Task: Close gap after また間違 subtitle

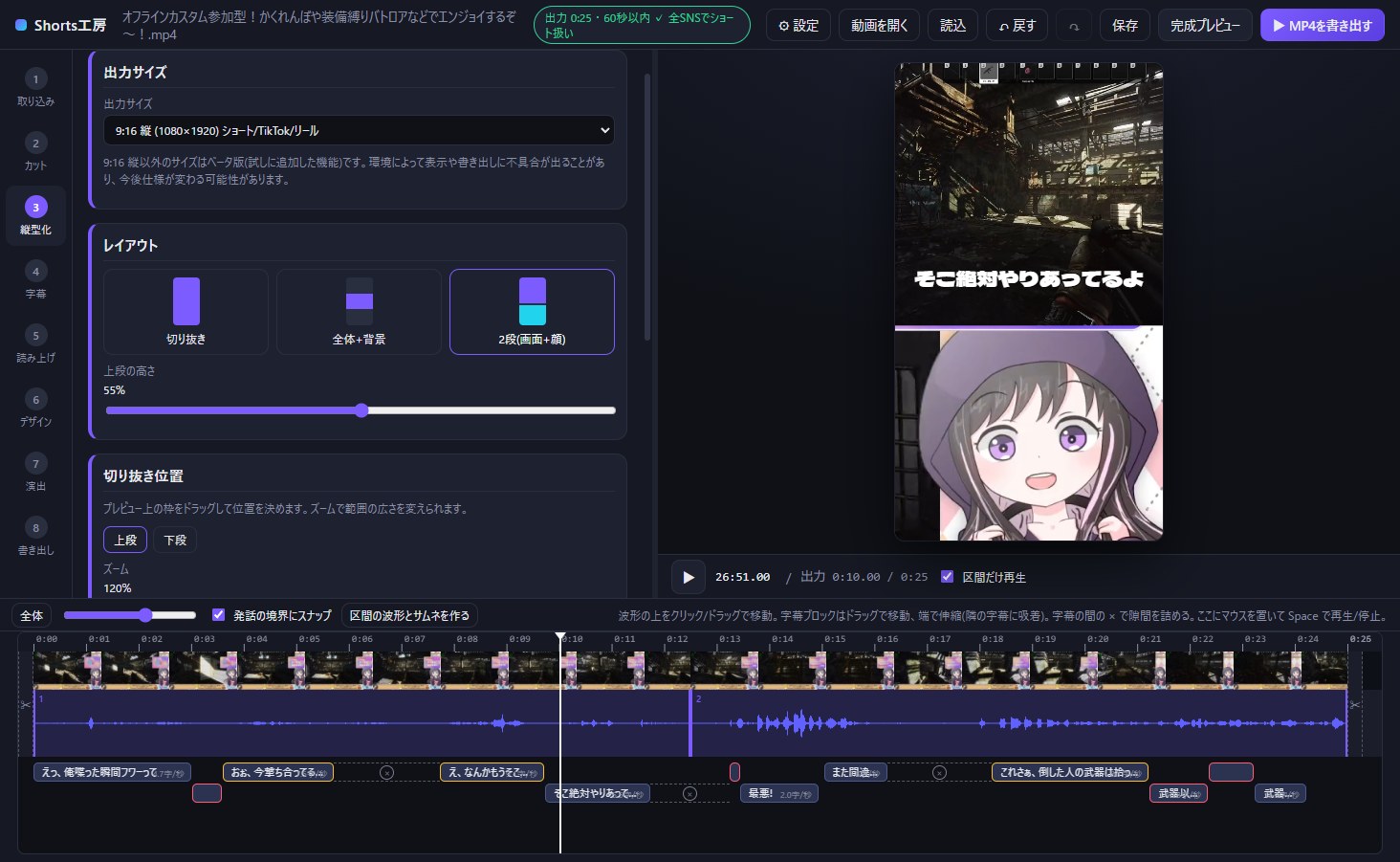Action: tap(939, 772)
